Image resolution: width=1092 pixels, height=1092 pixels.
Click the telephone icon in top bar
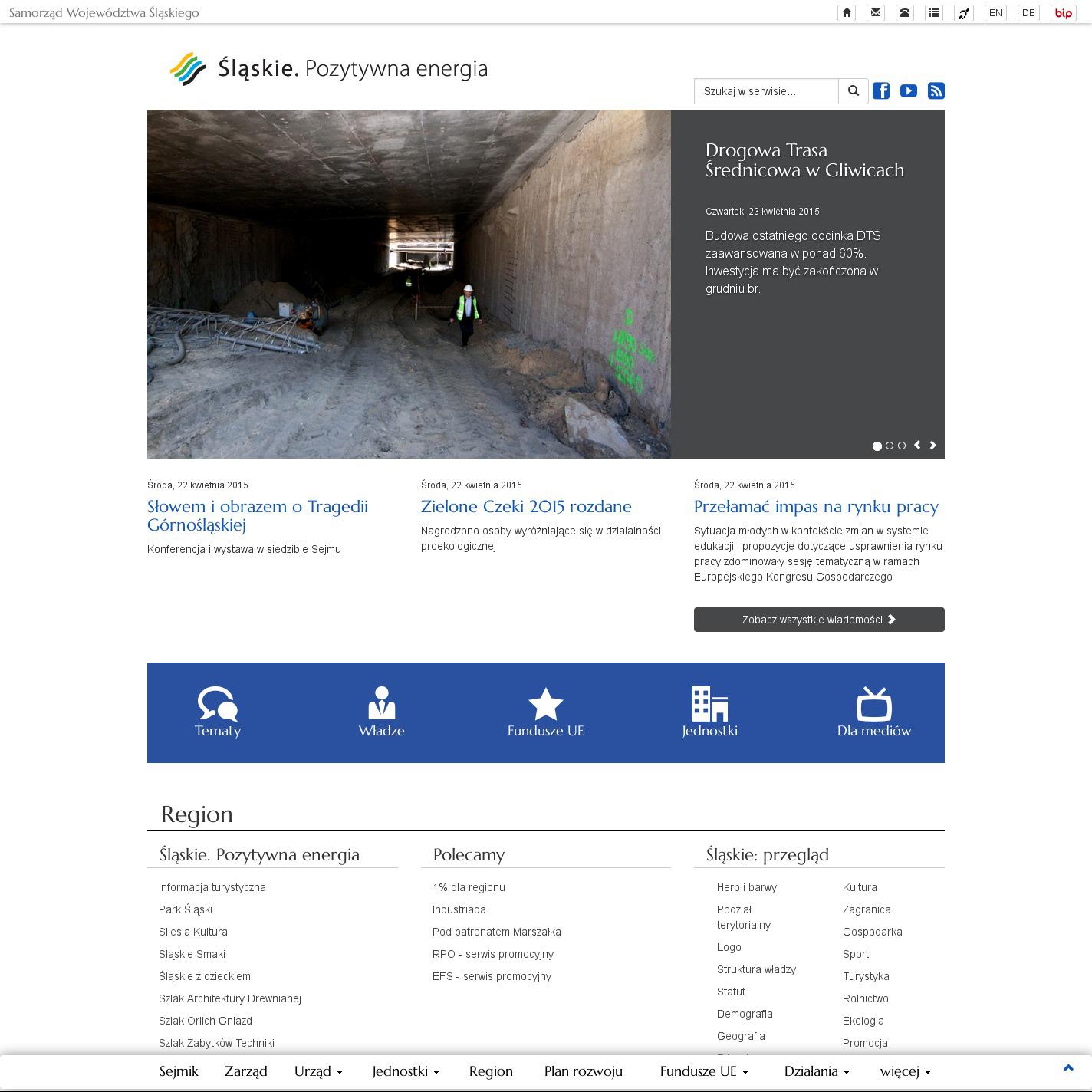(x=905, y=13)
